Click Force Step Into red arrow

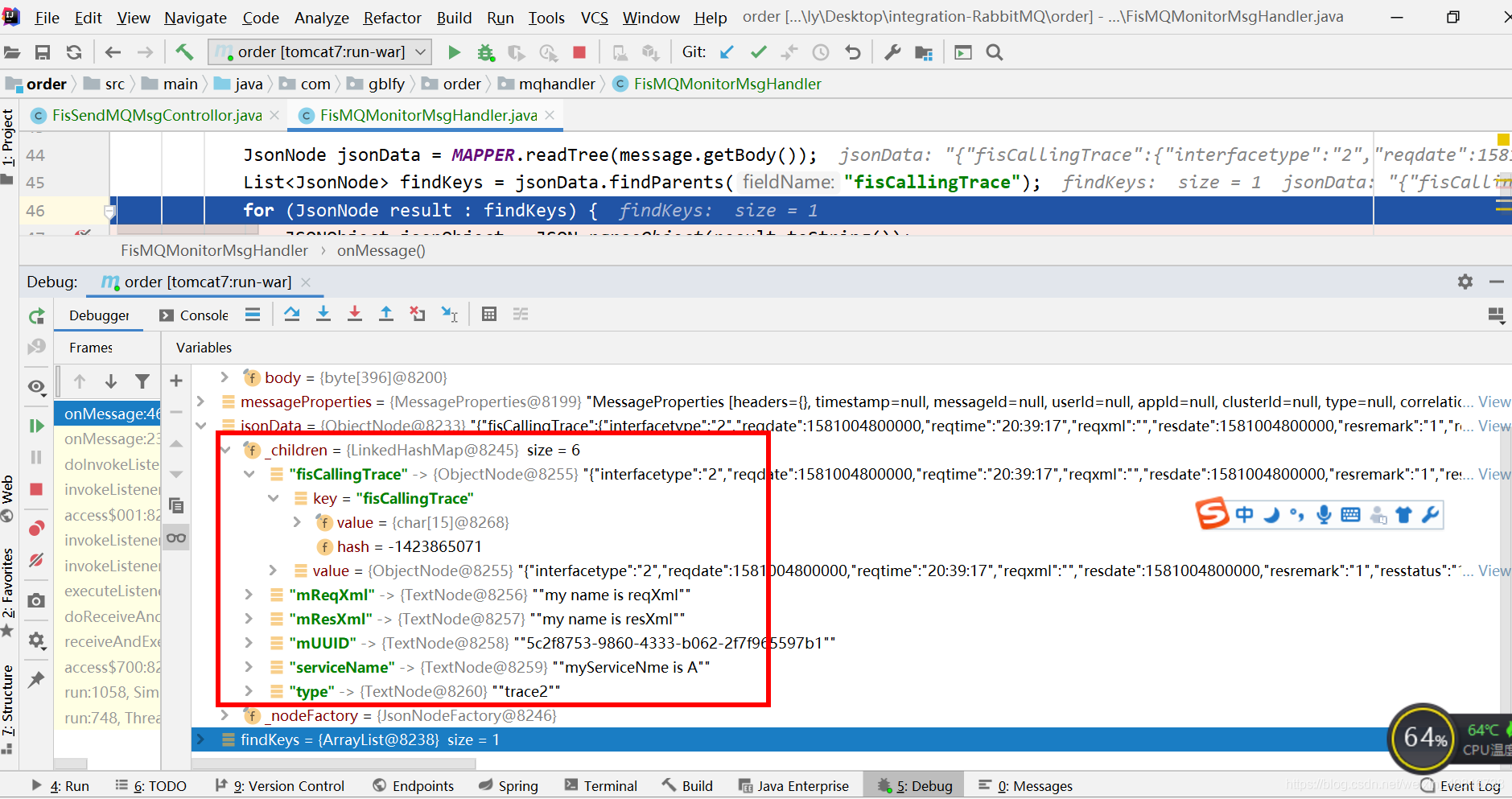(355, 314)
